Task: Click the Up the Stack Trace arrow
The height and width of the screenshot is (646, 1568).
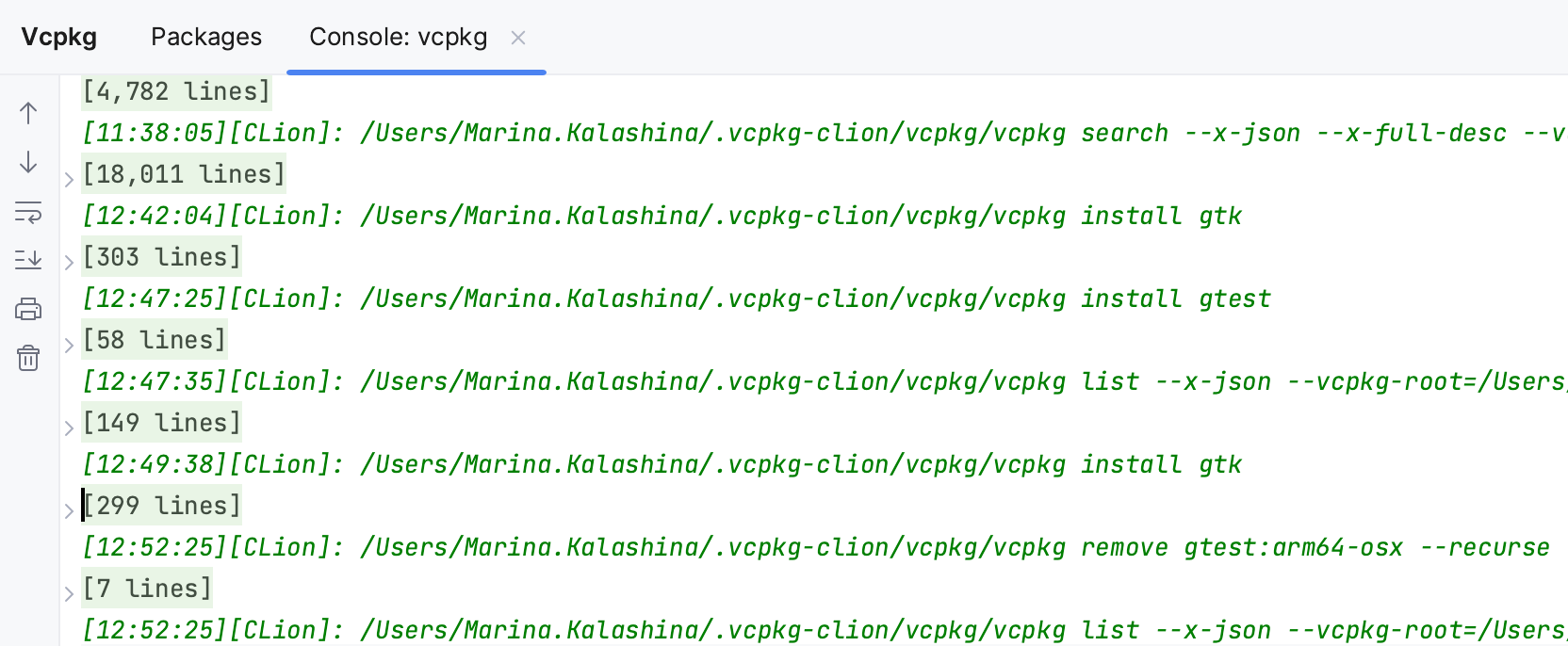Action: coord(28,113)
